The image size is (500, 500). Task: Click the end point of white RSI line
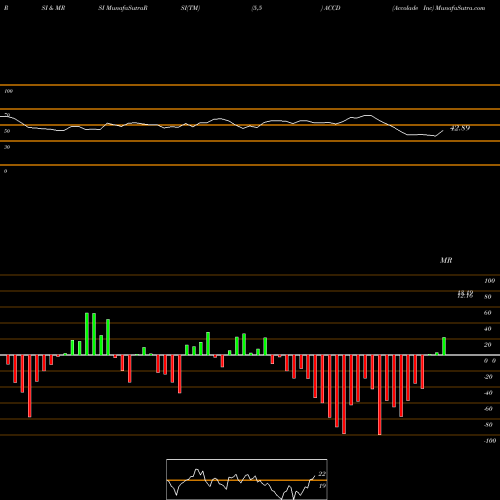443,130
